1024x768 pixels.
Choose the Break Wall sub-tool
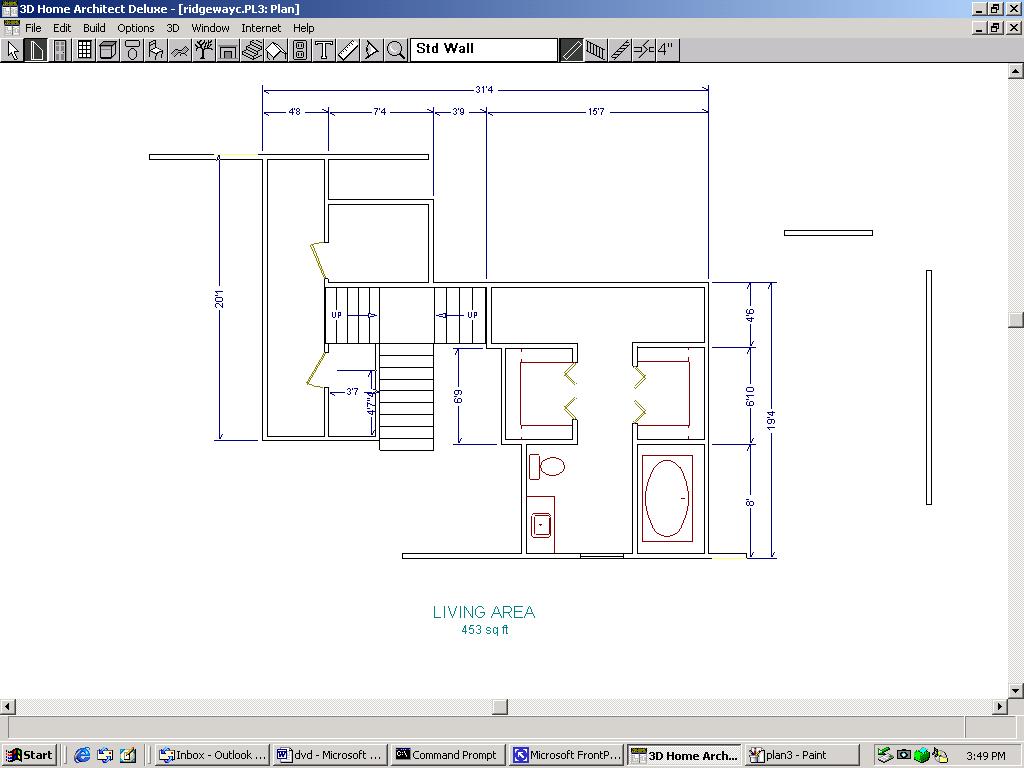(643, 50)
